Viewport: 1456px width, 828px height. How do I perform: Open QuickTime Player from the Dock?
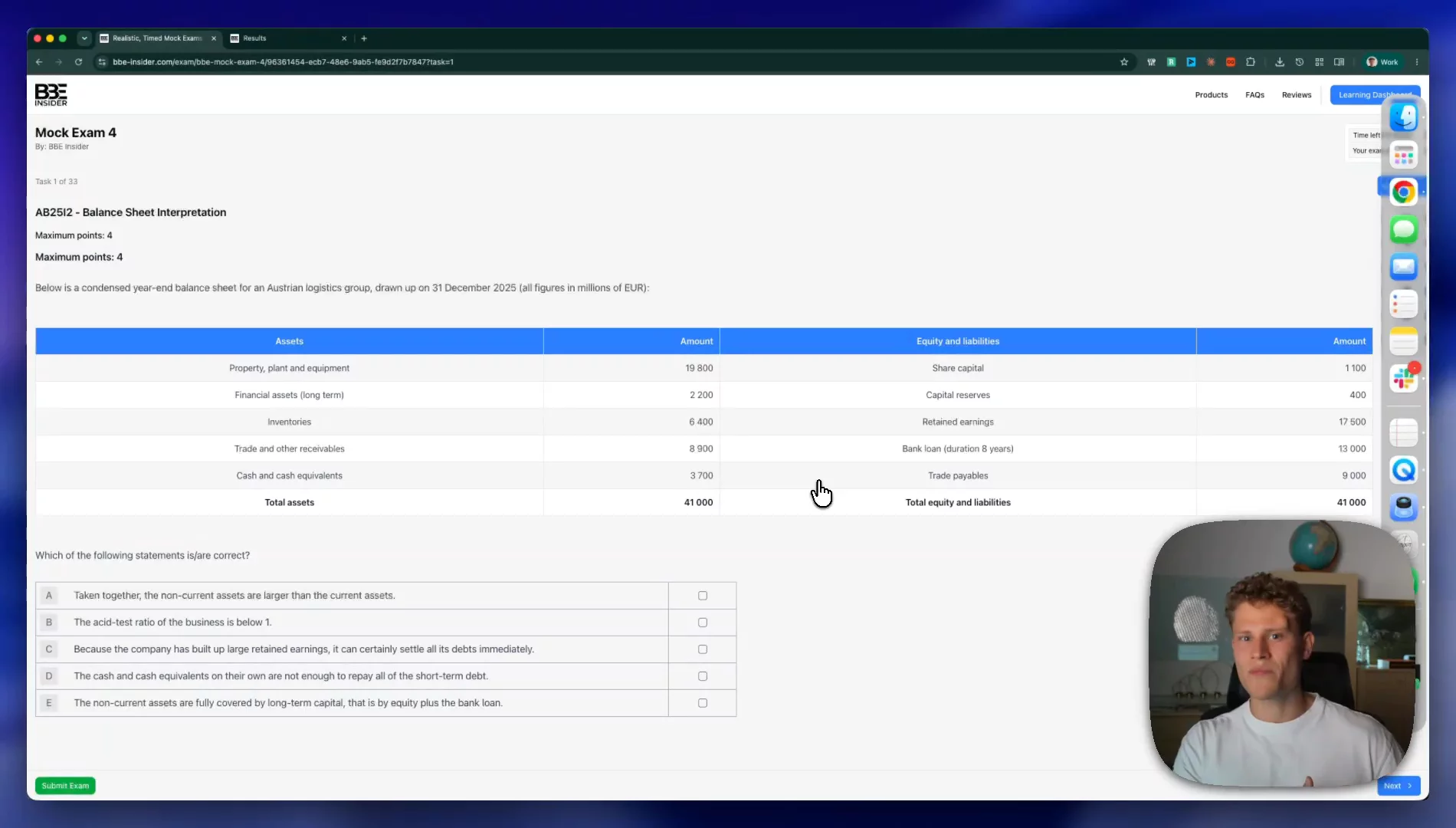(x=1403, y=469)
